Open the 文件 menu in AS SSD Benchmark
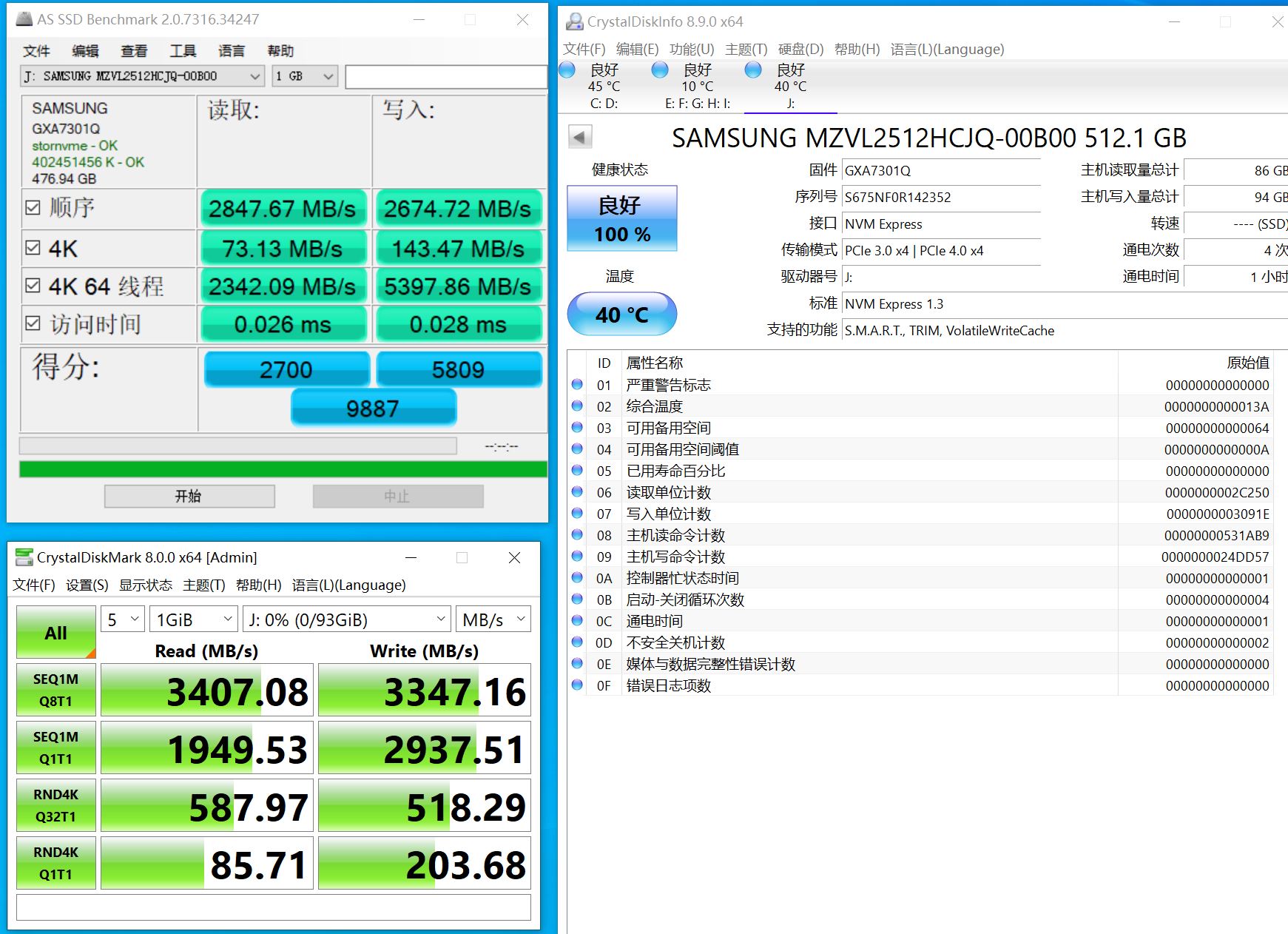This screenshot has height=934, width=1288. (36, 50)
